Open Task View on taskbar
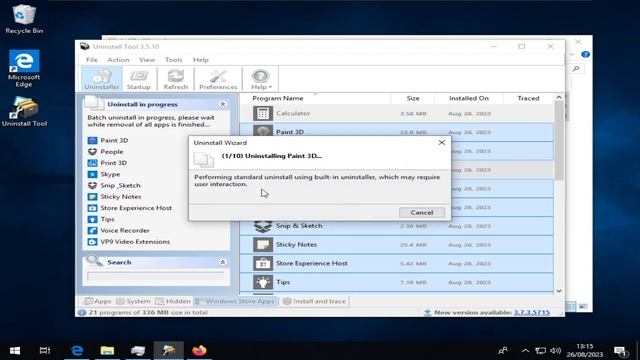Screen dimensions: 640x360 click(x=45, y=351)
